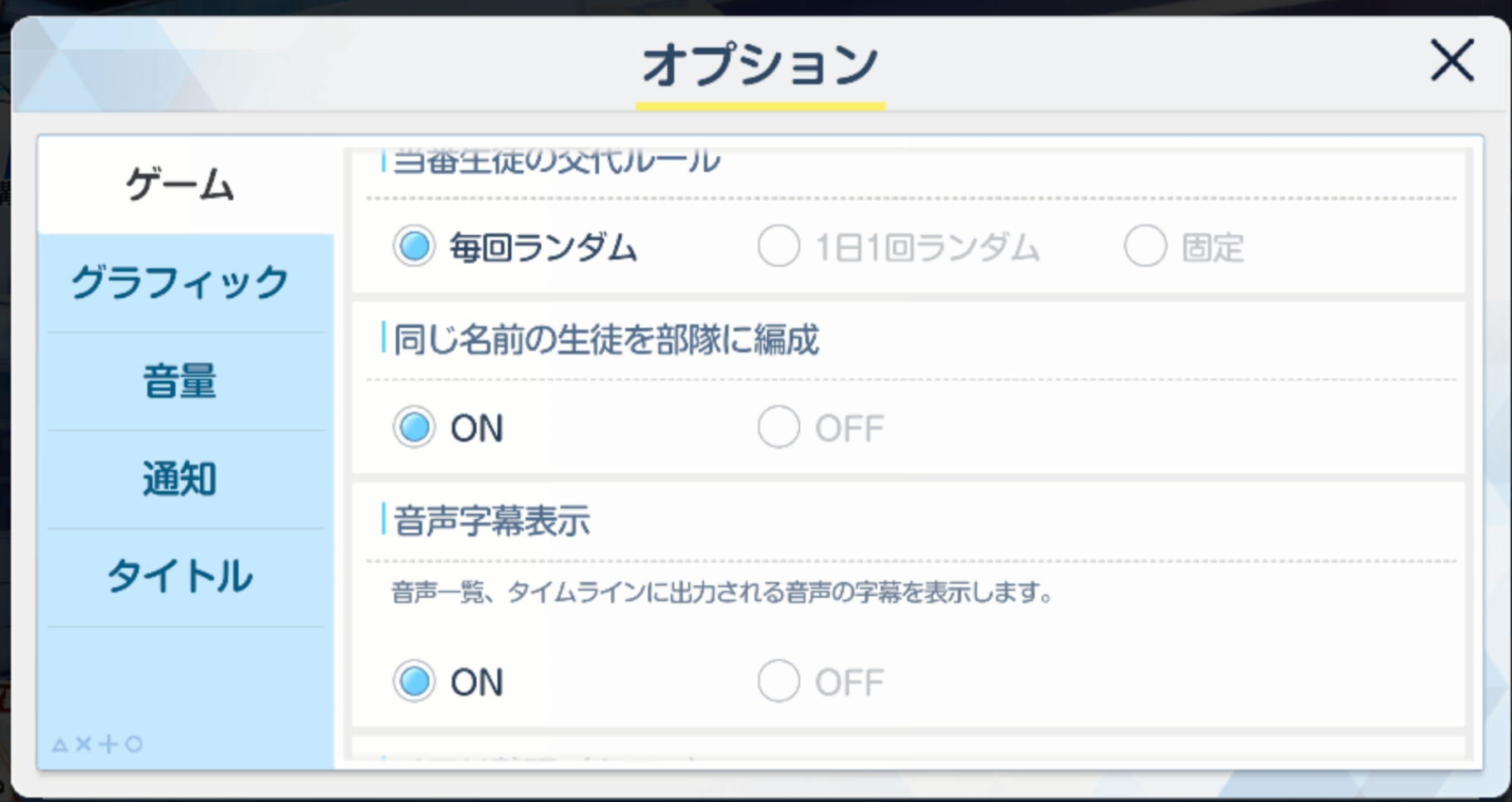Viewport: 1512px width, 802px height.
Task: Select the ゲーム tab in the sidebar
Action: [x=180, y=185]
